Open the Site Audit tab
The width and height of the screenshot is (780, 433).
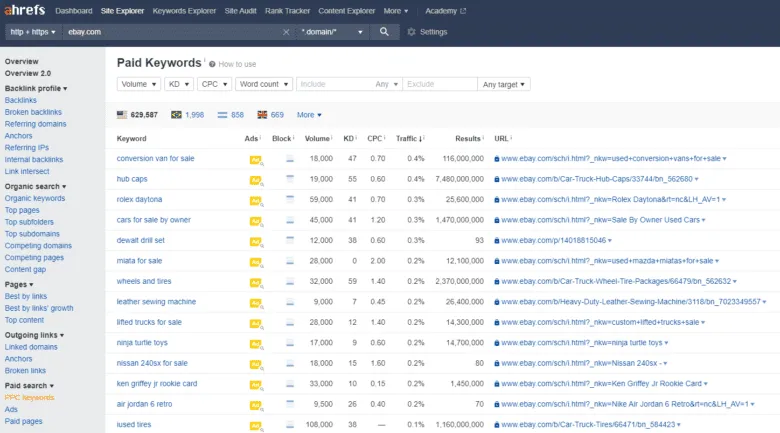click(x=240, y=11)
